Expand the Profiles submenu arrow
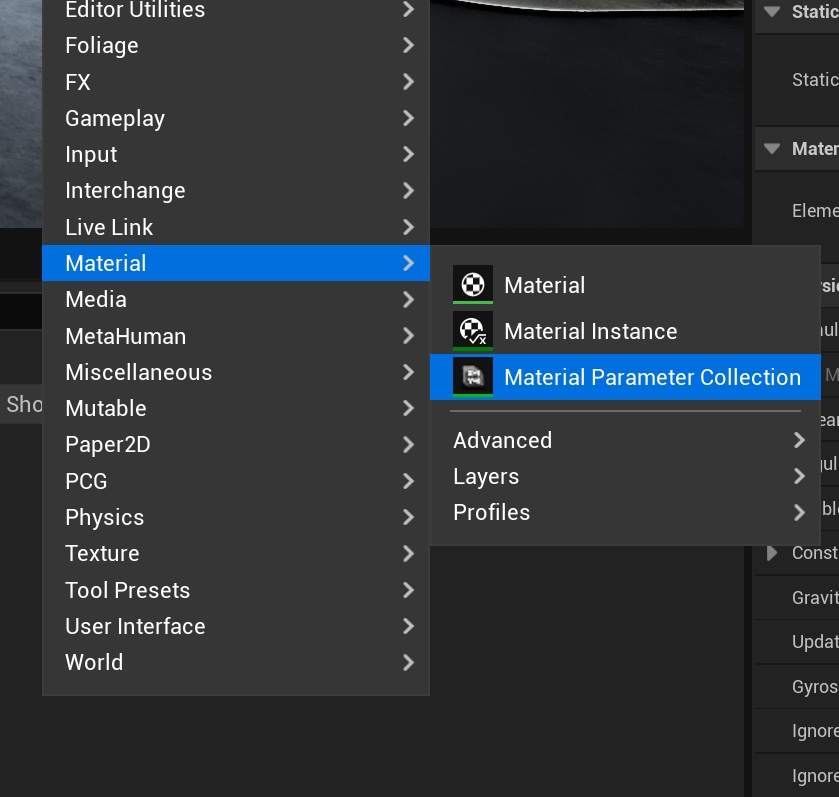Screen dimensions: 839x797 (x=799, y=512)
